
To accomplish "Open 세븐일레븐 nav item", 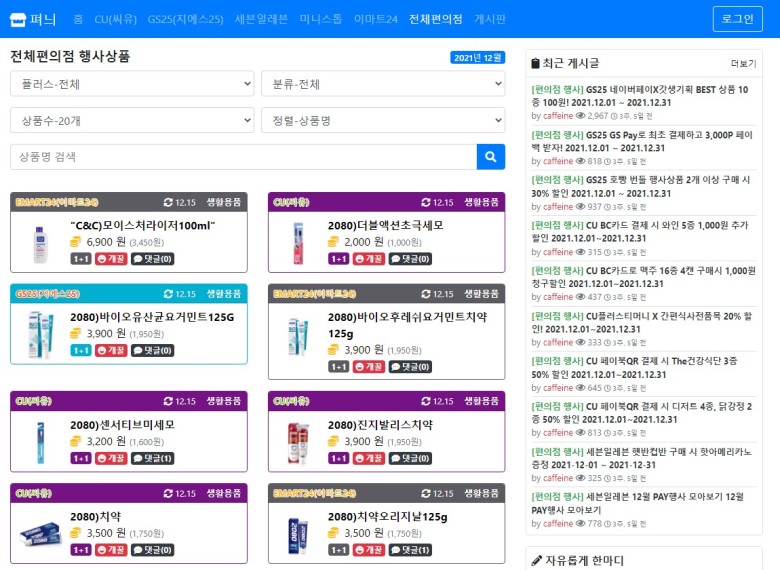I will click(x=261, y=19).
